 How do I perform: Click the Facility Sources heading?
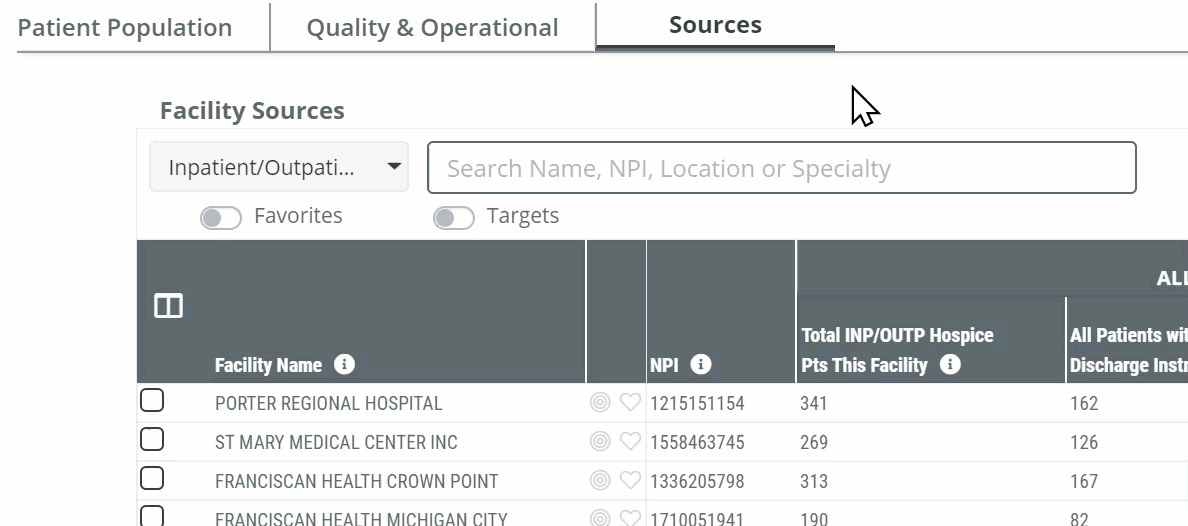pos(252,111)
